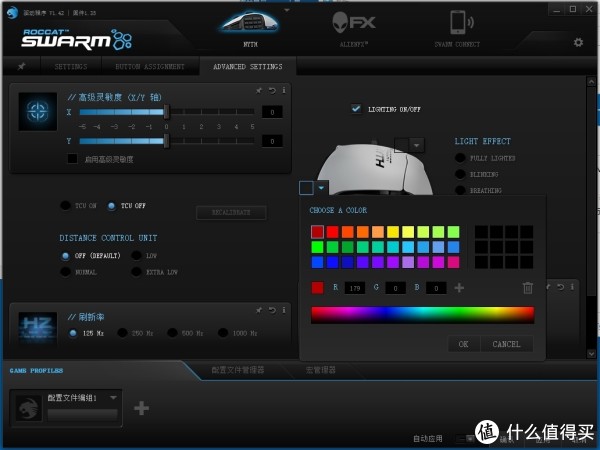Select 1000 Hz polling rate
The width and height of the screenshot is (600, 450).
[223, 333]
